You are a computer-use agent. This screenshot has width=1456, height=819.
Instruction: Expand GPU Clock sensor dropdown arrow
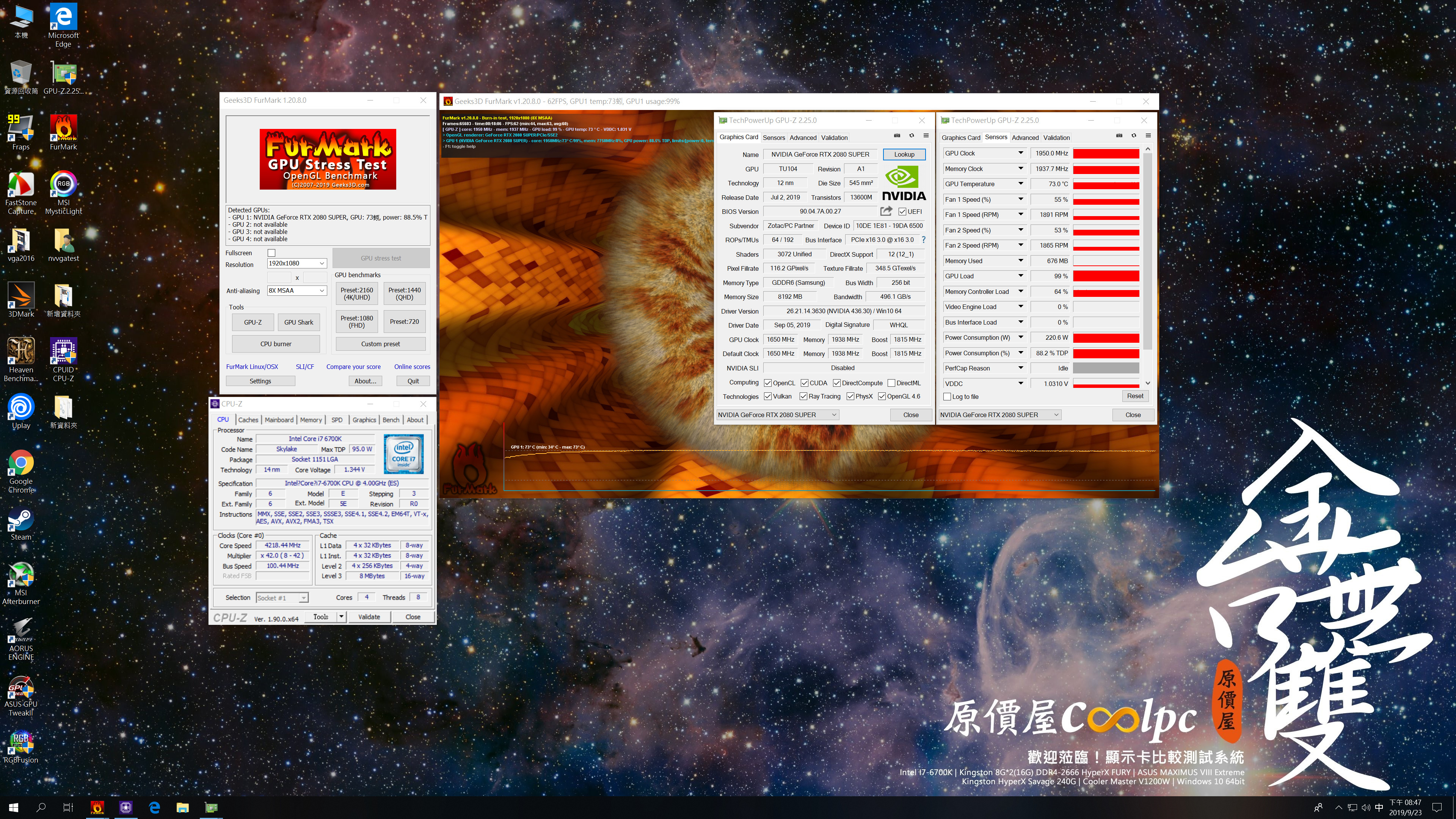click(x=1020, y=152)
